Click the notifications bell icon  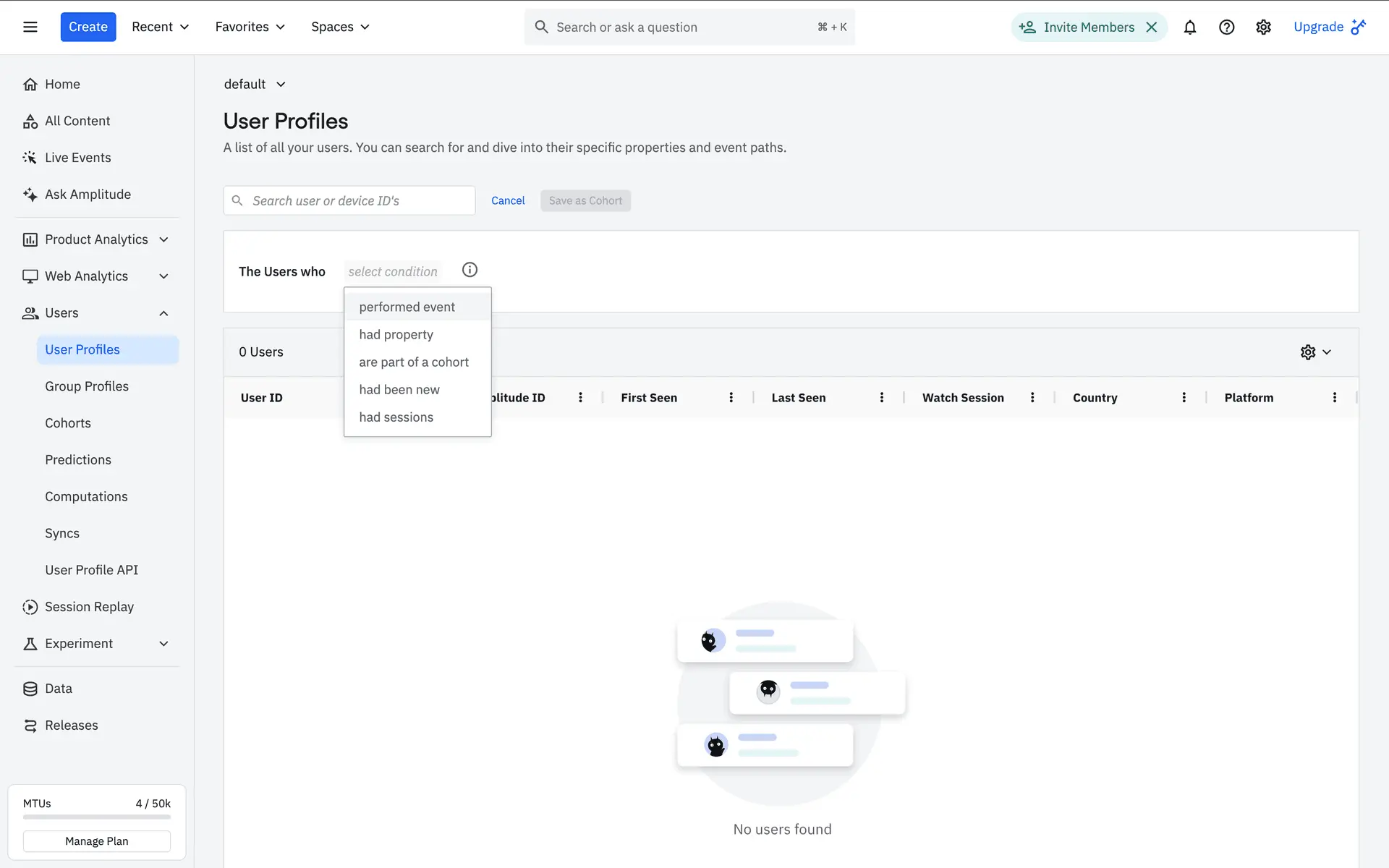1189,27
